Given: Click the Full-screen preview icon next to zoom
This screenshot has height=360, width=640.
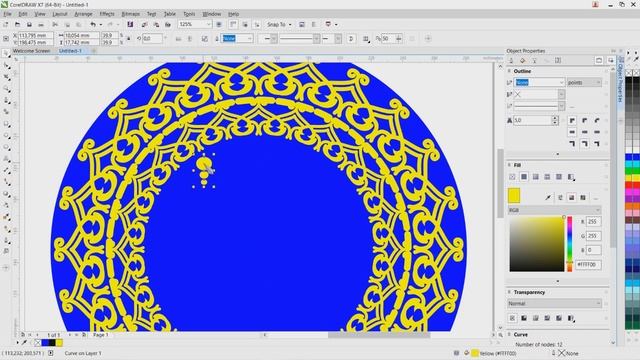Looking at the screenshot, I should click(x=219, y=24).
